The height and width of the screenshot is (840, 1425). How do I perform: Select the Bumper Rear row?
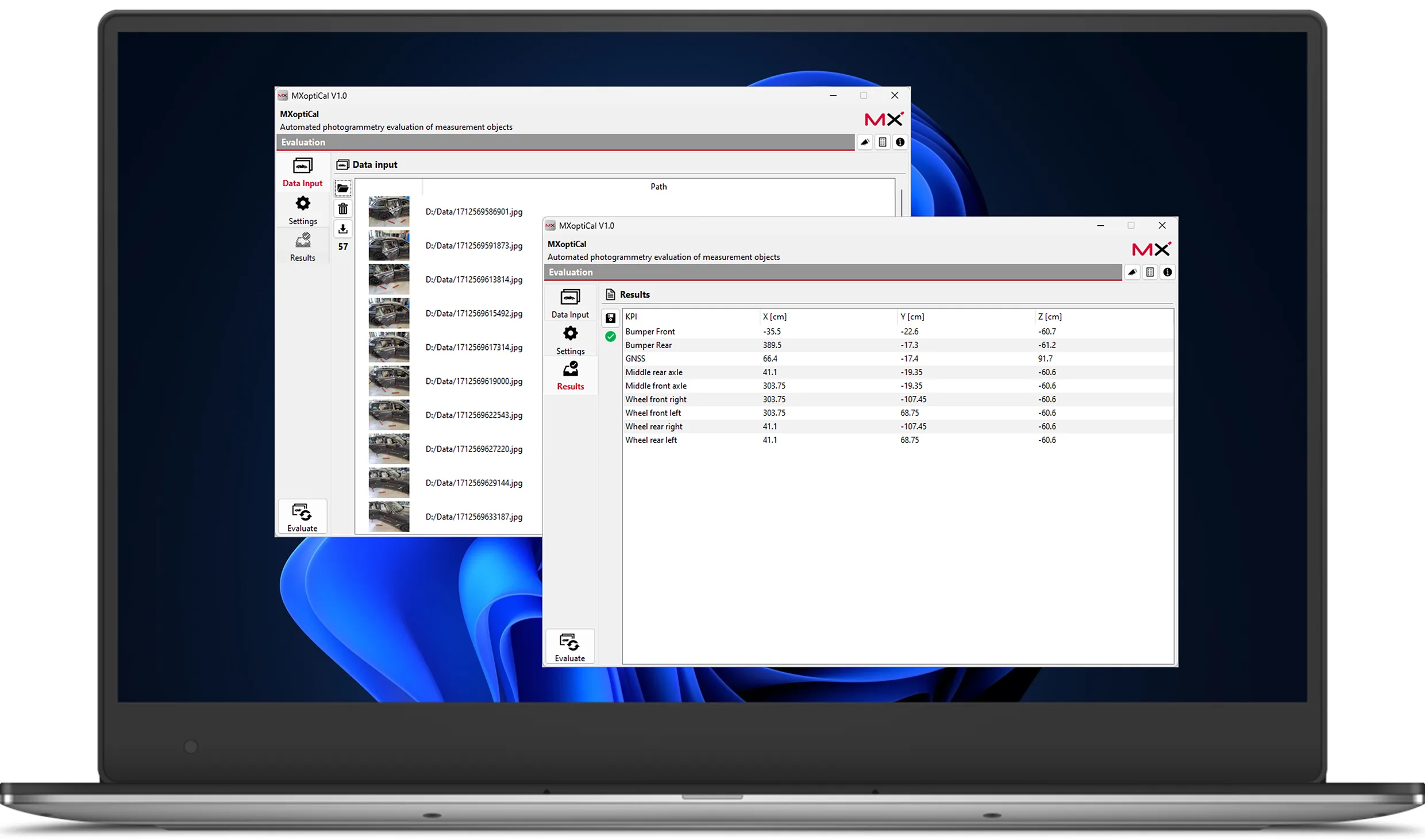[898, 345]
